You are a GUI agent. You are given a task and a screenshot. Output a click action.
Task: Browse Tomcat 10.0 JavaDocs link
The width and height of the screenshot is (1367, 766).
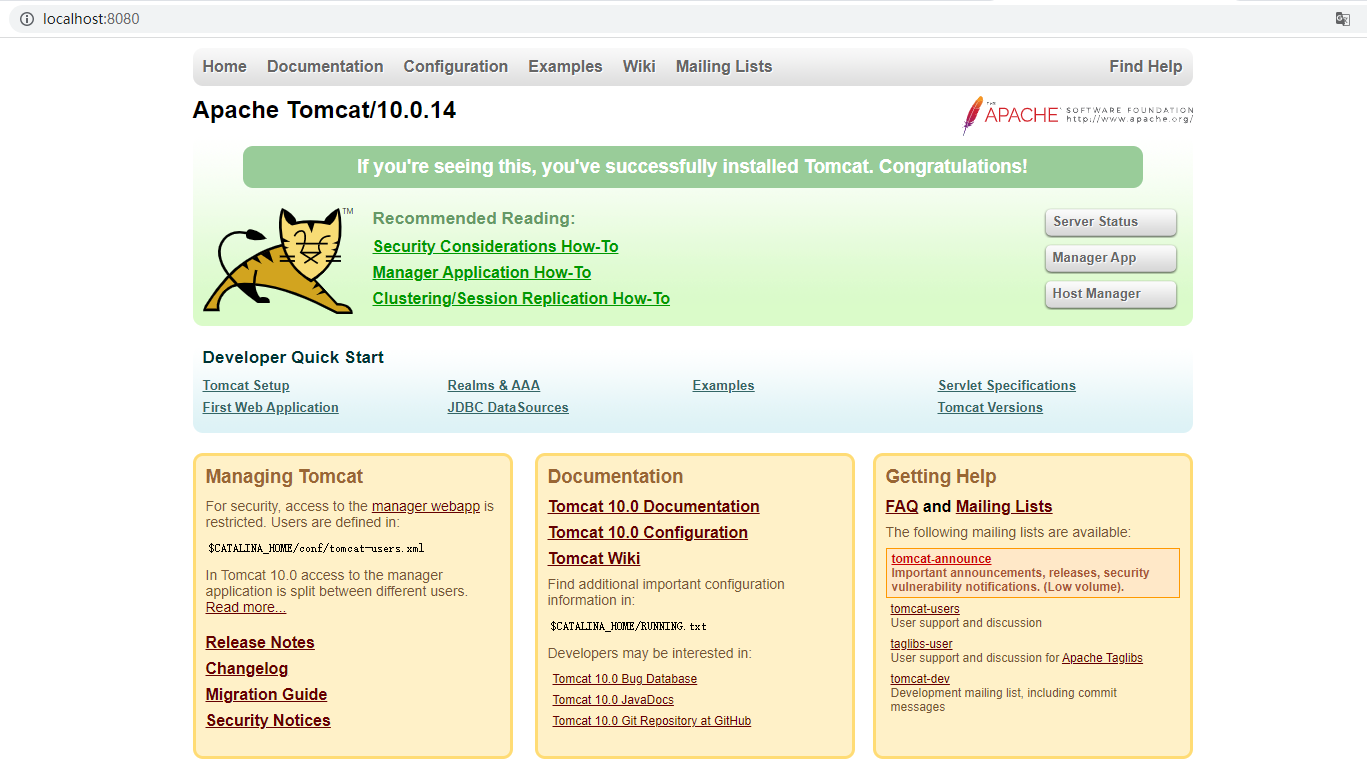[x=613, y=700]
